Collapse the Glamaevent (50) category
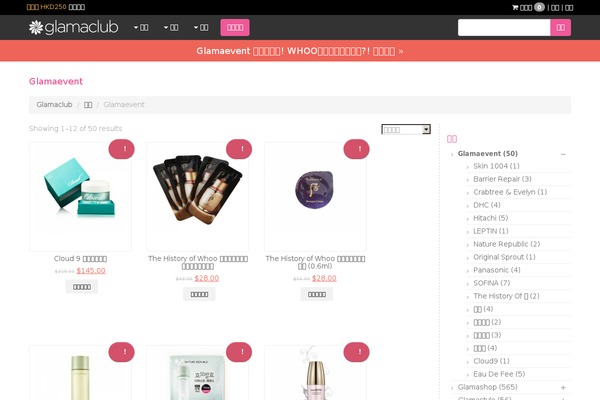Viewport: 600px width, 400px height. tap(563, 154)
